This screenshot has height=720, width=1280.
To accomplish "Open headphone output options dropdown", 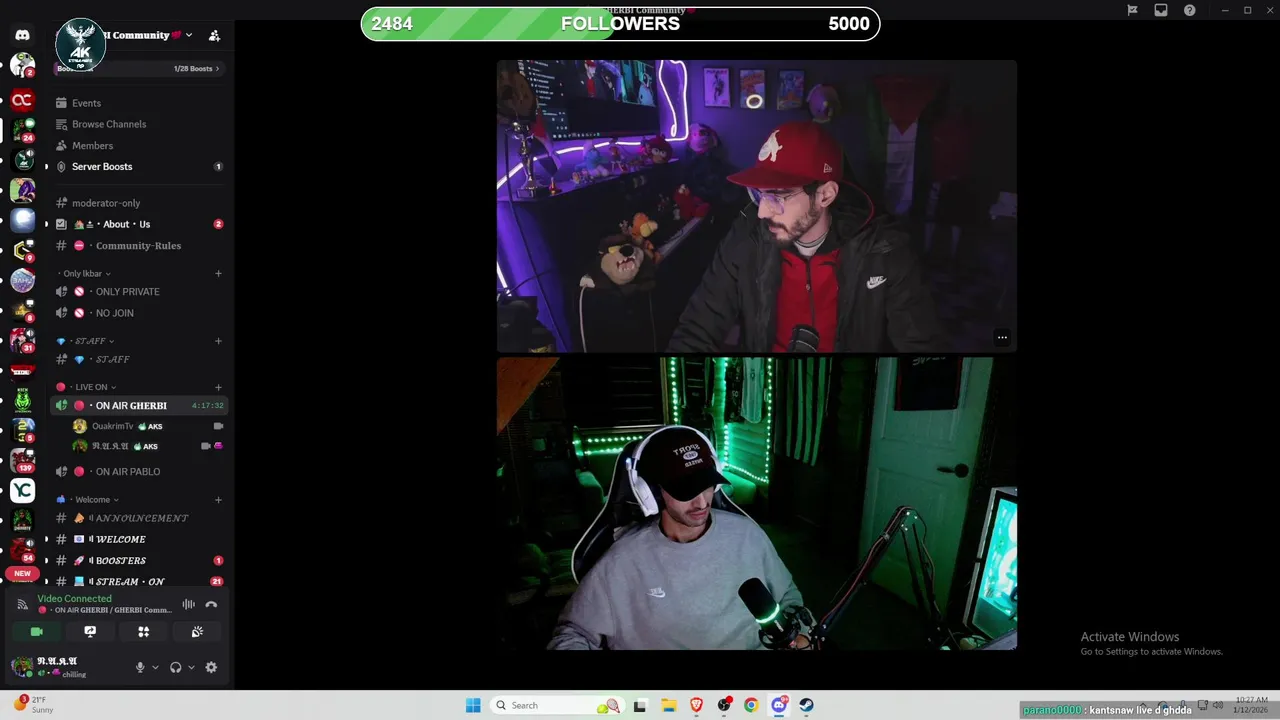I will pos(191,667).
